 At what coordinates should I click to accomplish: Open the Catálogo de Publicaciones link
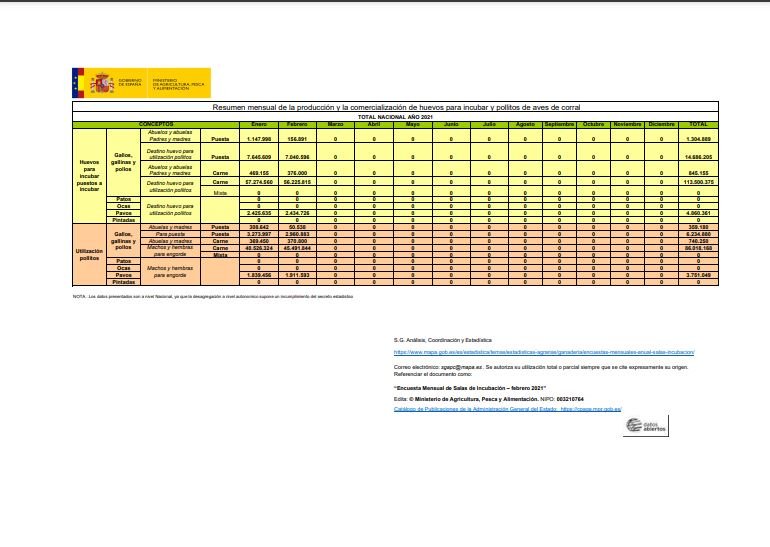point(507,408)
